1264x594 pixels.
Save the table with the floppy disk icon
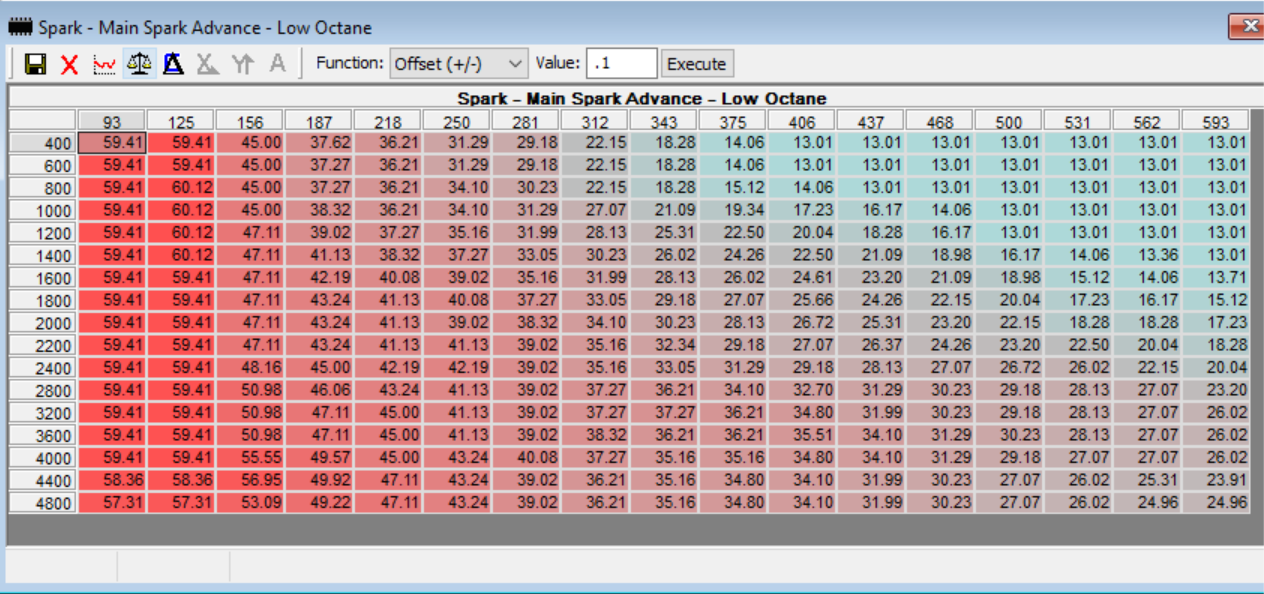[x=36, y=64]
